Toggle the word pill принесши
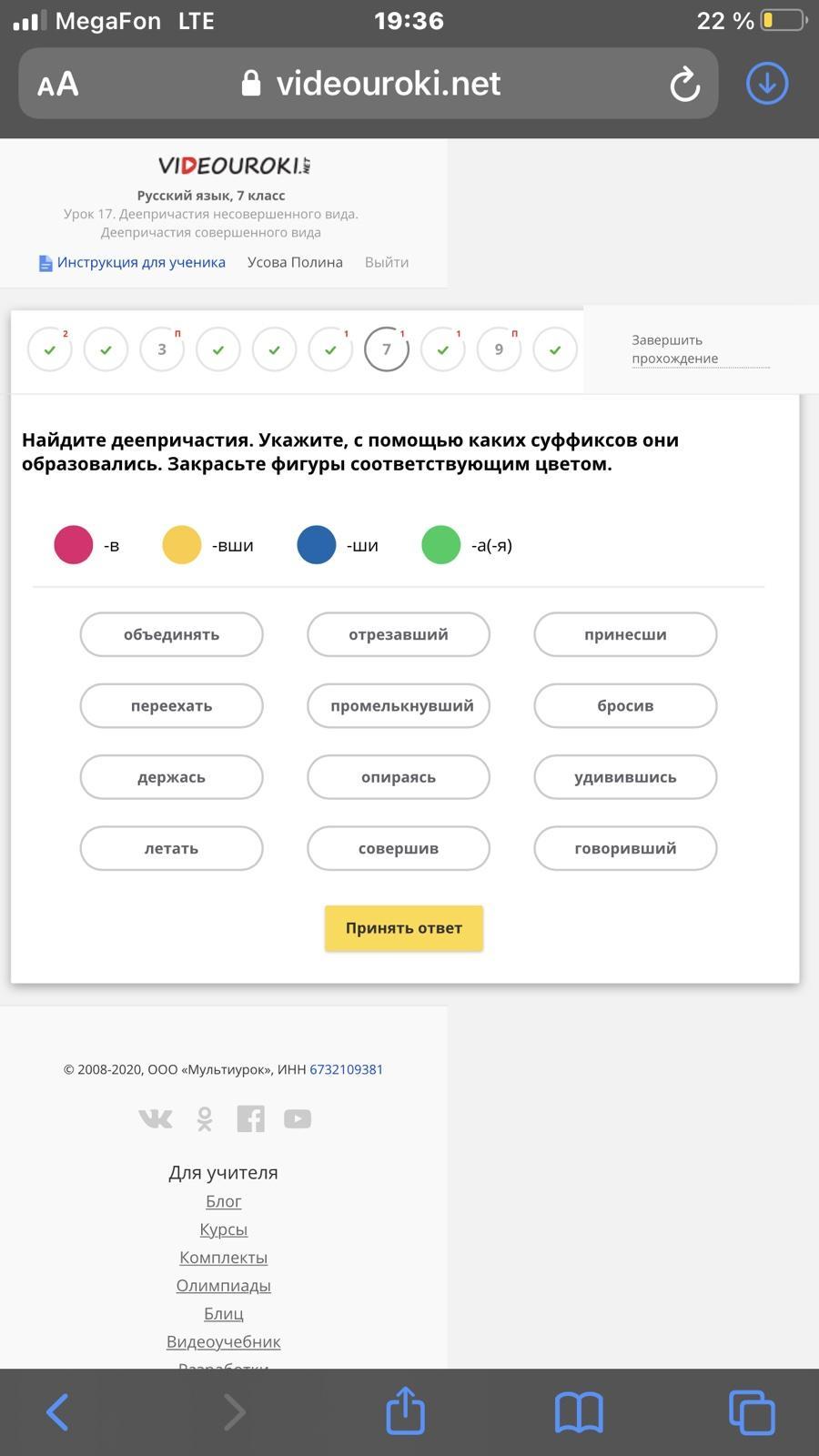Screen dimensions: 819x1456 (x=625, y=634)
